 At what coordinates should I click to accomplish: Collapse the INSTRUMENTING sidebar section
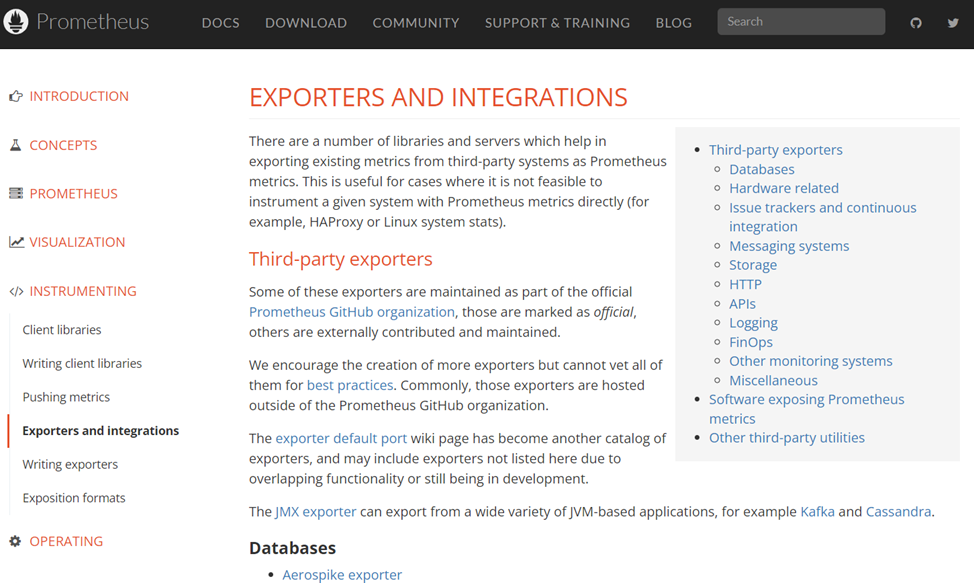(x=83, y=291)
